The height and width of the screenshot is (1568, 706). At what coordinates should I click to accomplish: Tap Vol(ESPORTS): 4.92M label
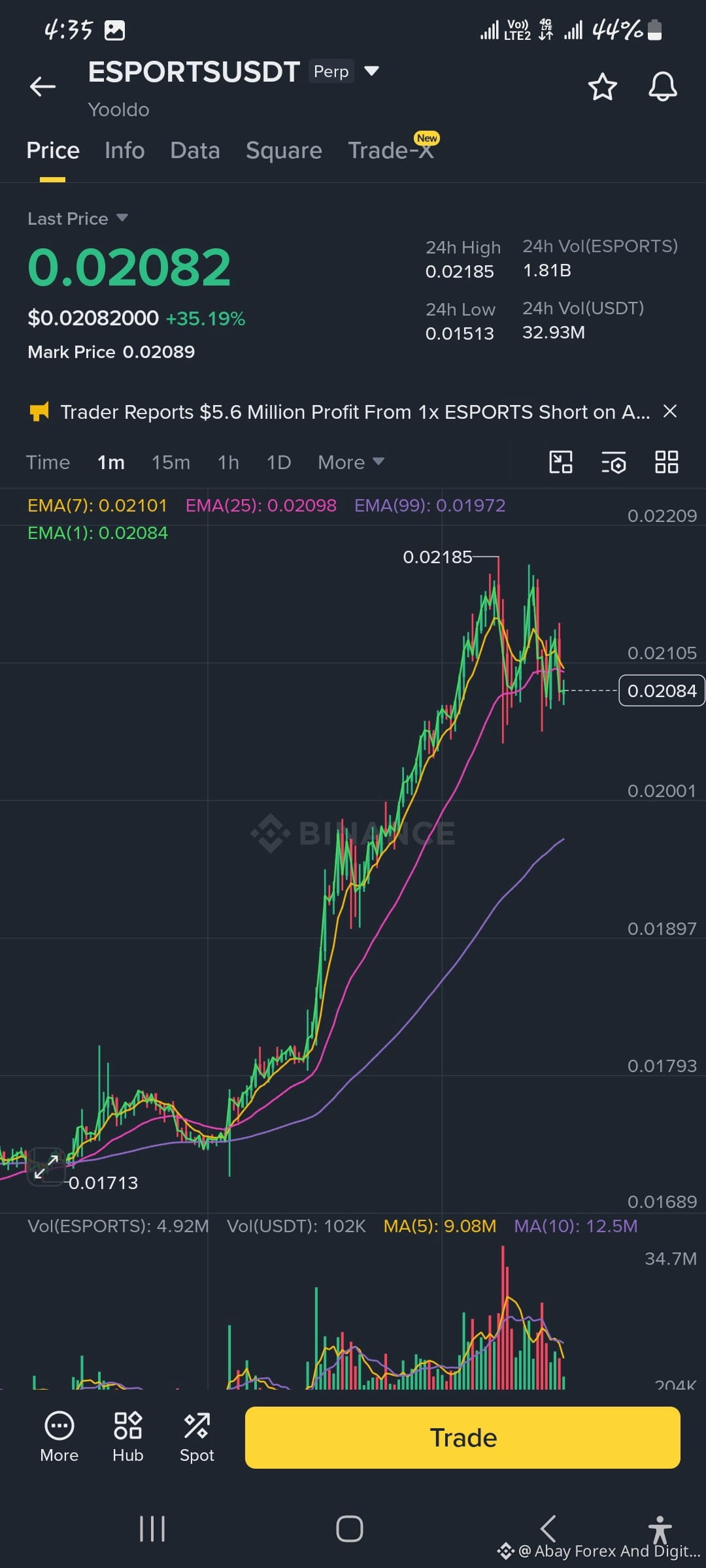pyautogui.click(x=118, y=1226)
